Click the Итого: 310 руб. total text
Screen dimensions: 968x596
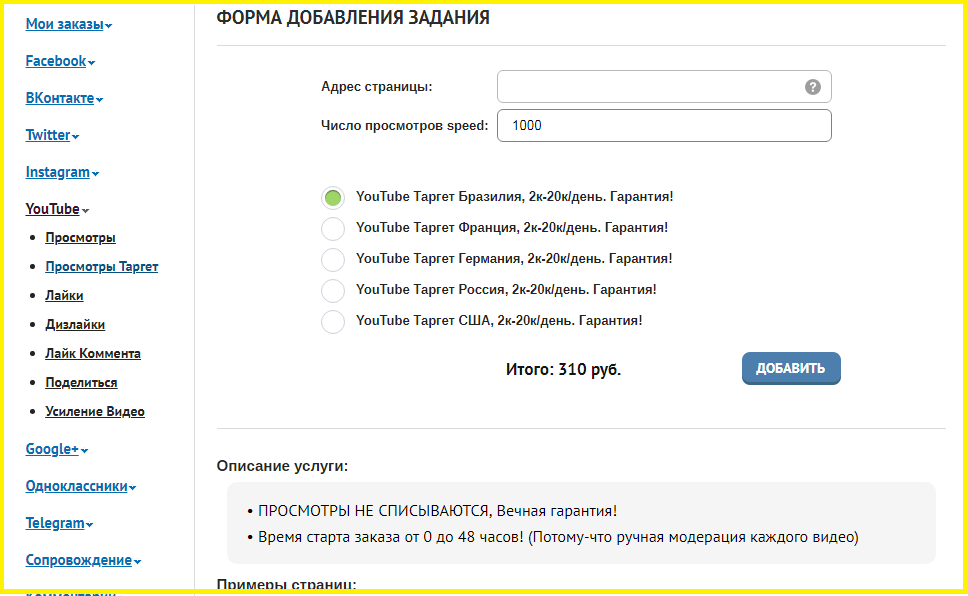[x=563, y=369]
